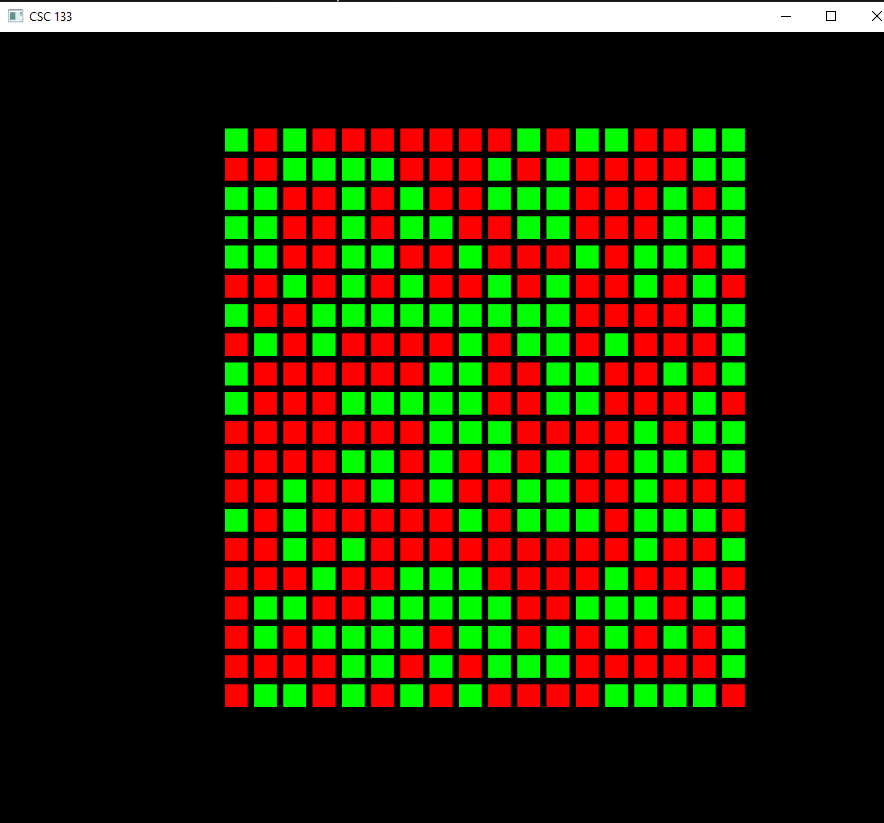This screenshot has width=884, height=823.
Task: Maximize the CSC 133 window
Action: coord(831,16)
